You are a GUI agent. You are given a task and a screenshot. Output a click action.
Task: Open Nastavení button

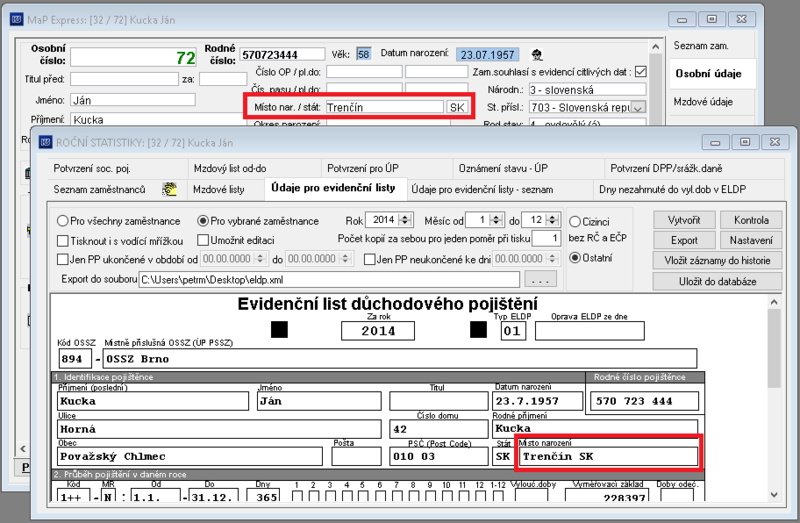(751, 240)
